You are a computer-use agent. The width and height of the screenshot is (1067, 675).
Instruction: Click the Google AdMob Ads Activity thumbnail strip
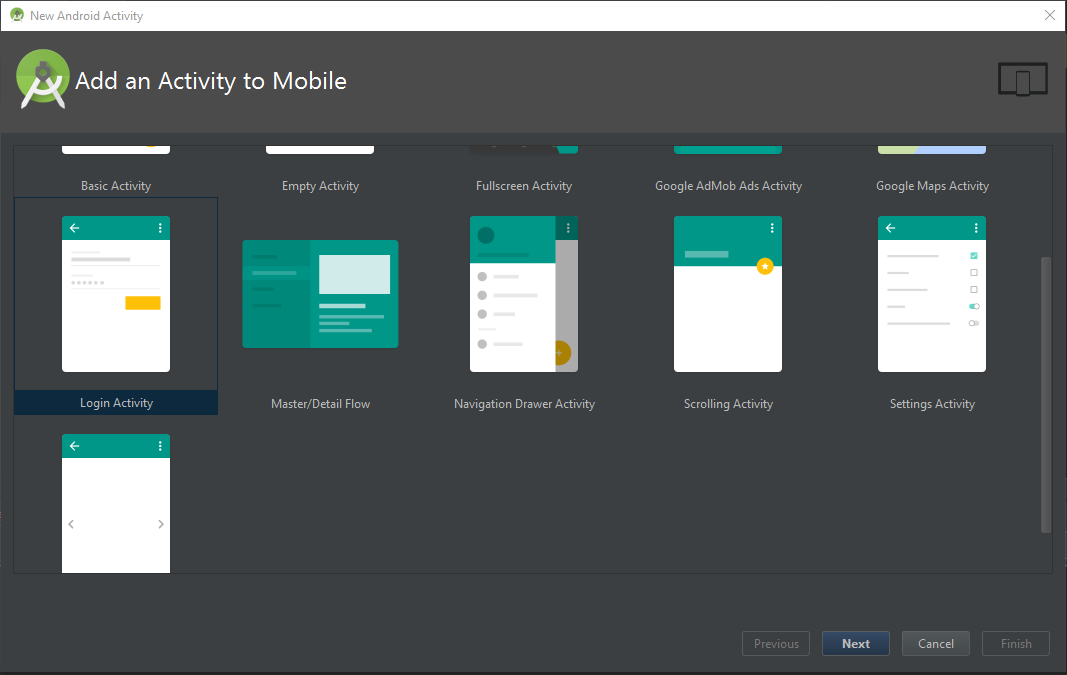pyautogui.click(x=728, y=150)
